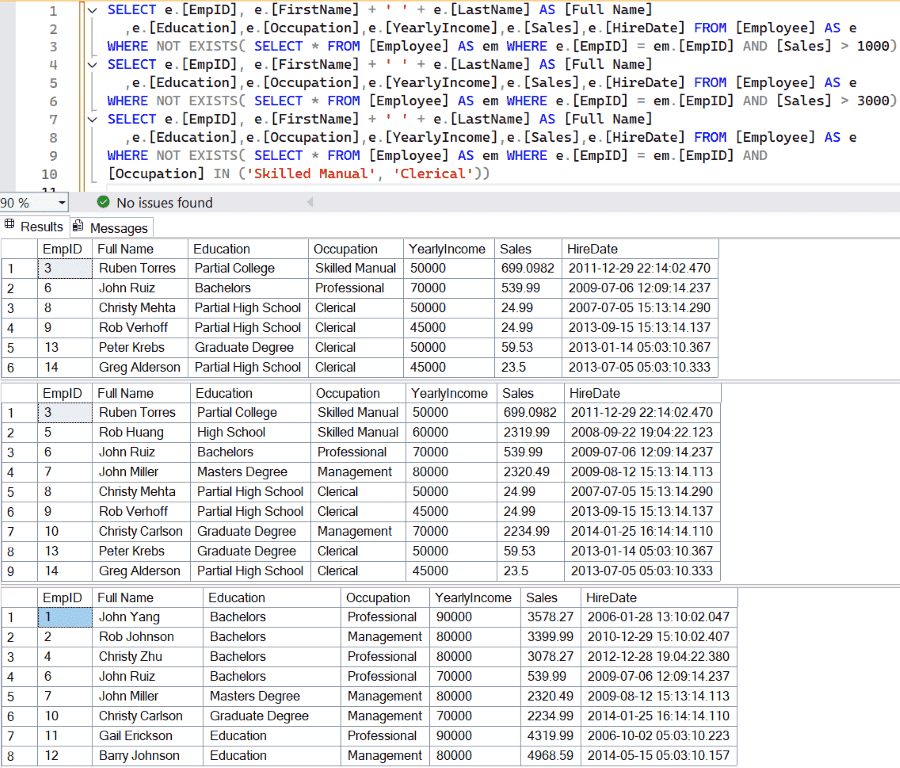Collapse the third SELECT statement outline chevron
Image resolution: width=900 pixels, height=768 pixels.
click(x=90, y=118)
